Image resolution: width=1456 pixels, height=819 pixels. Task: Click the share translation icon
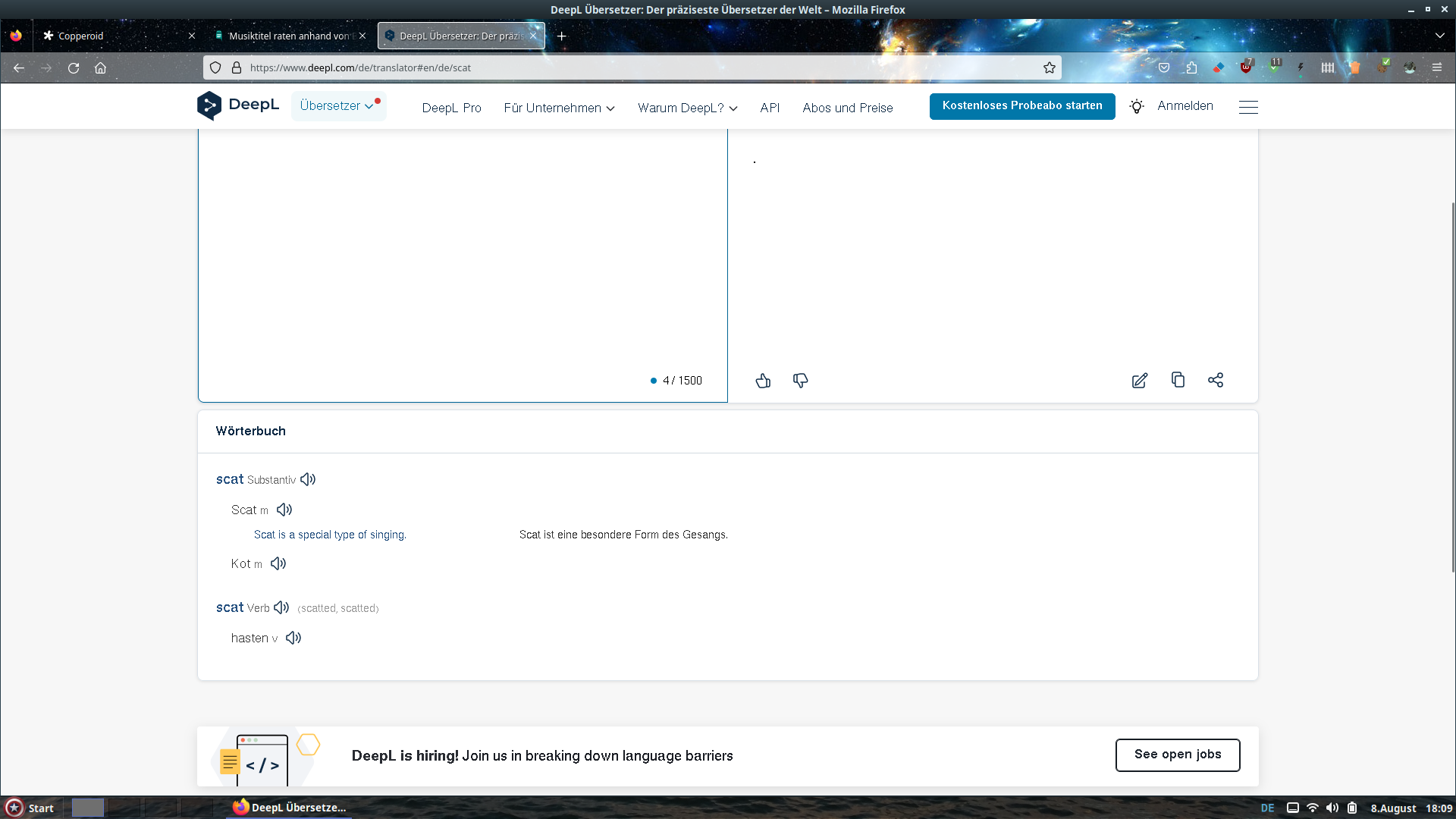[1216, 380]
